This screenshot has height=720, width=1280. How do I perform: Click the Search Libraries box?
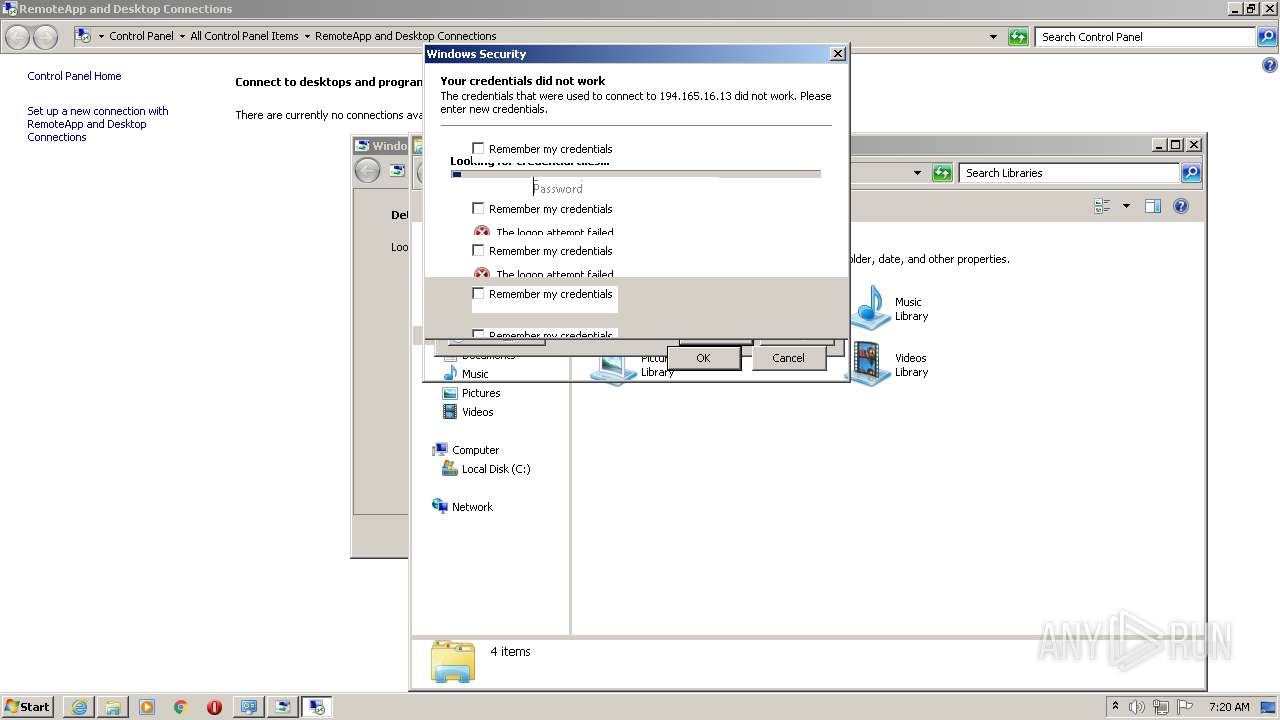[x=1069, y=173]
